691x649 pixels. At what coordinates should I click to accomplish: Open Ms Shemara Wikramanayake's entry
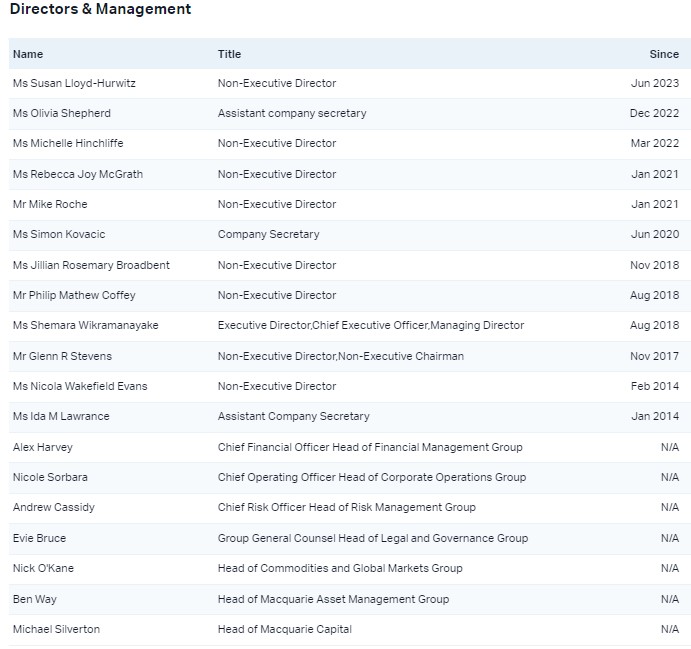tap(86, 325)
